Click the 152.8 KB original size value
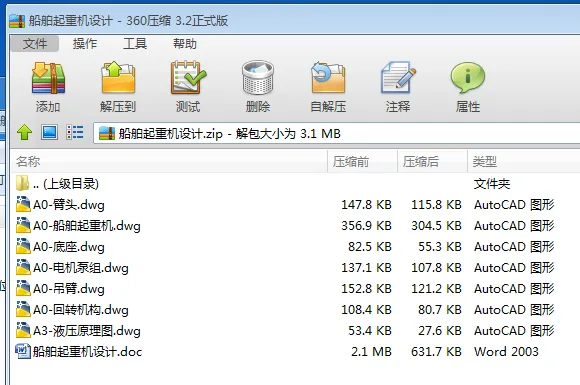Image resolution: width=580 pixels, height=385 pixels. [x=366, y=288]
